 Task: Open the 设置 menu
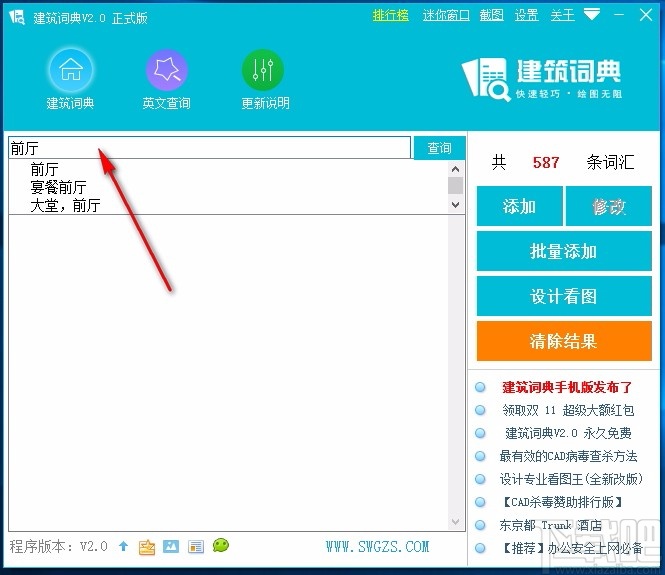point(527,15)
